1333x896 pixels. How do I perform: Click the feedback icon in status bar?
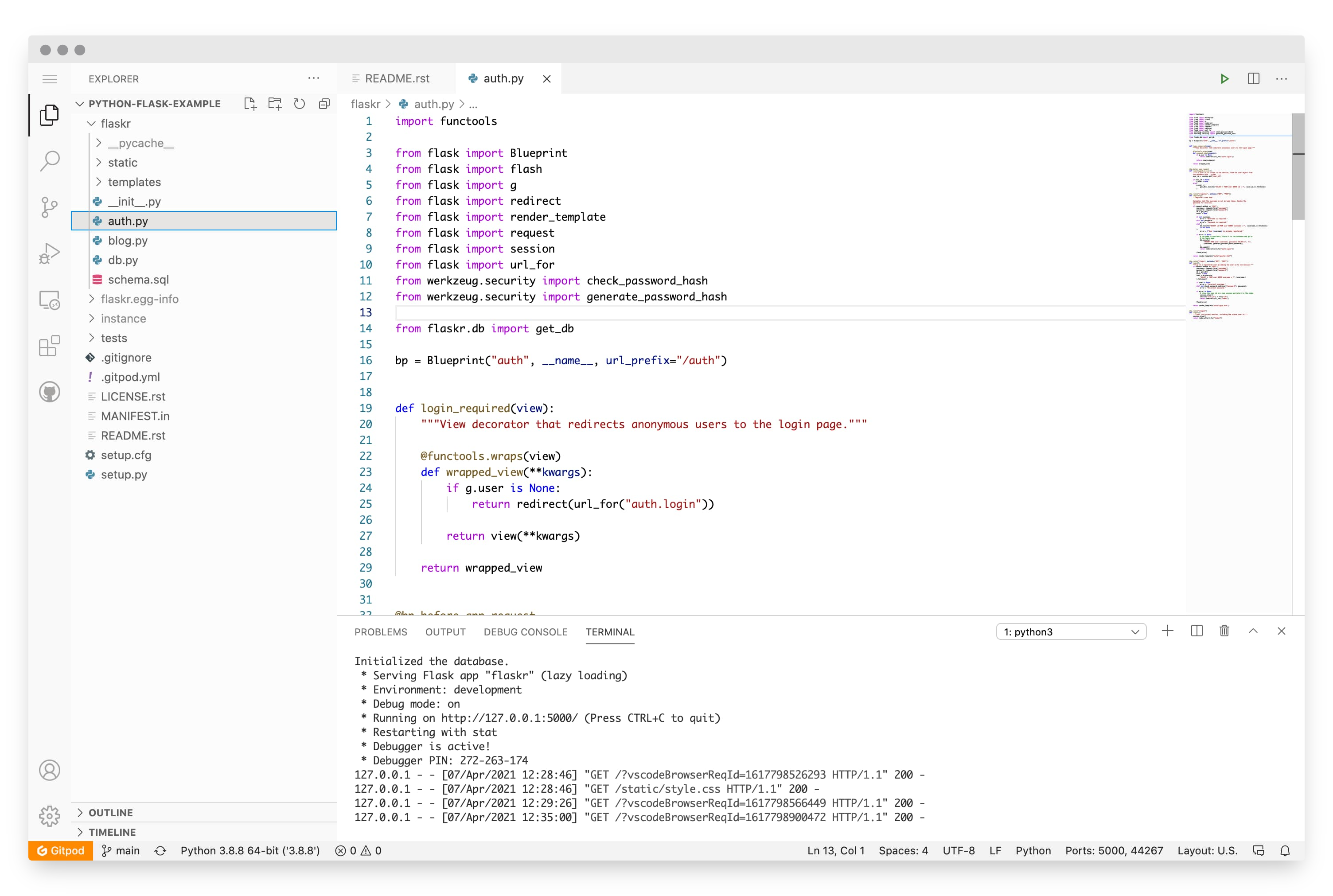1259,850
